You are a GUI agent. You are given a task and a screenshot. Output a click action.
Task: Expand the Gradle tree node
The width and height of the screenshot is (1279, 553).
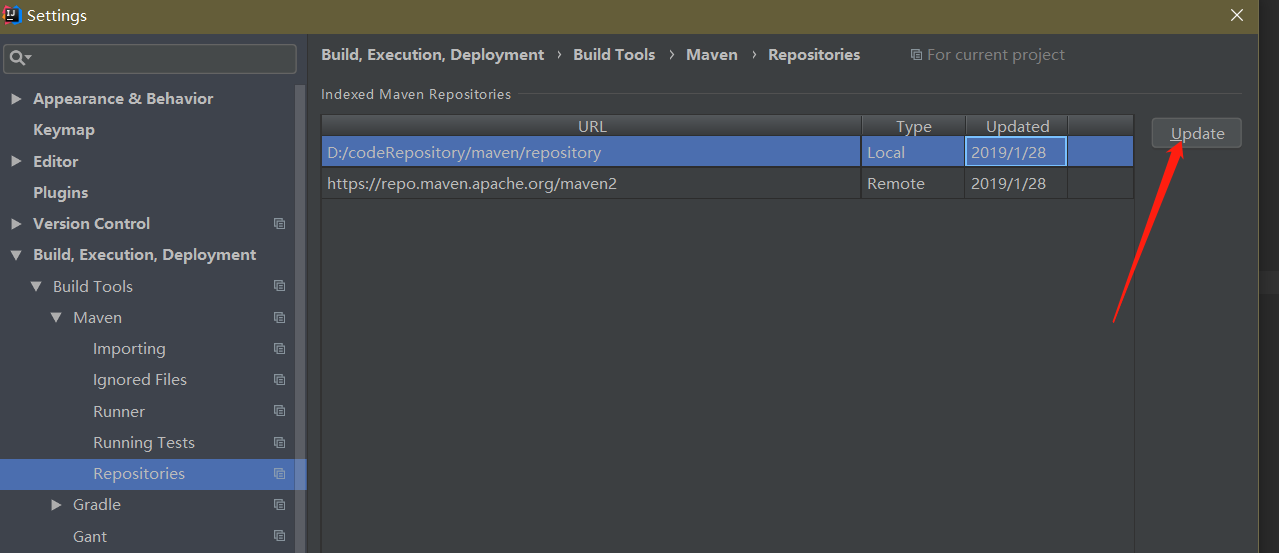pyautogui.click(x=56, y=505)
